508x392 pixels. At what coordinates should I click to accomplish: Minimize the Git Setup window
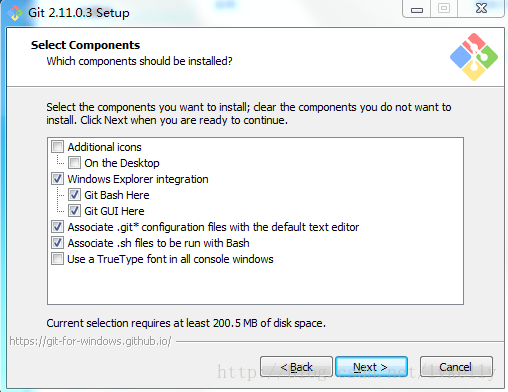pyautogui.click(x=417, y=8)
